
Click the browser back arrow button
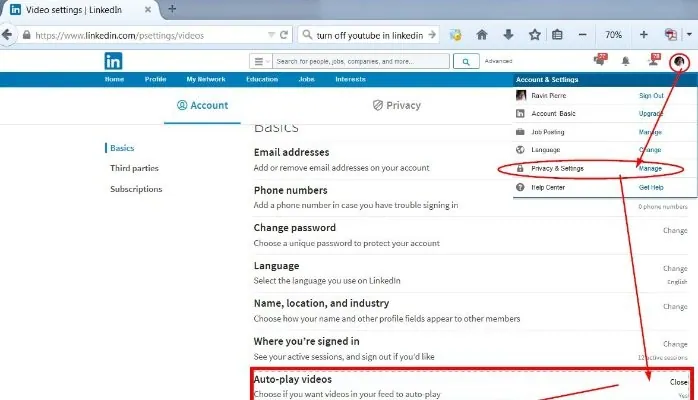click(7, 35)
